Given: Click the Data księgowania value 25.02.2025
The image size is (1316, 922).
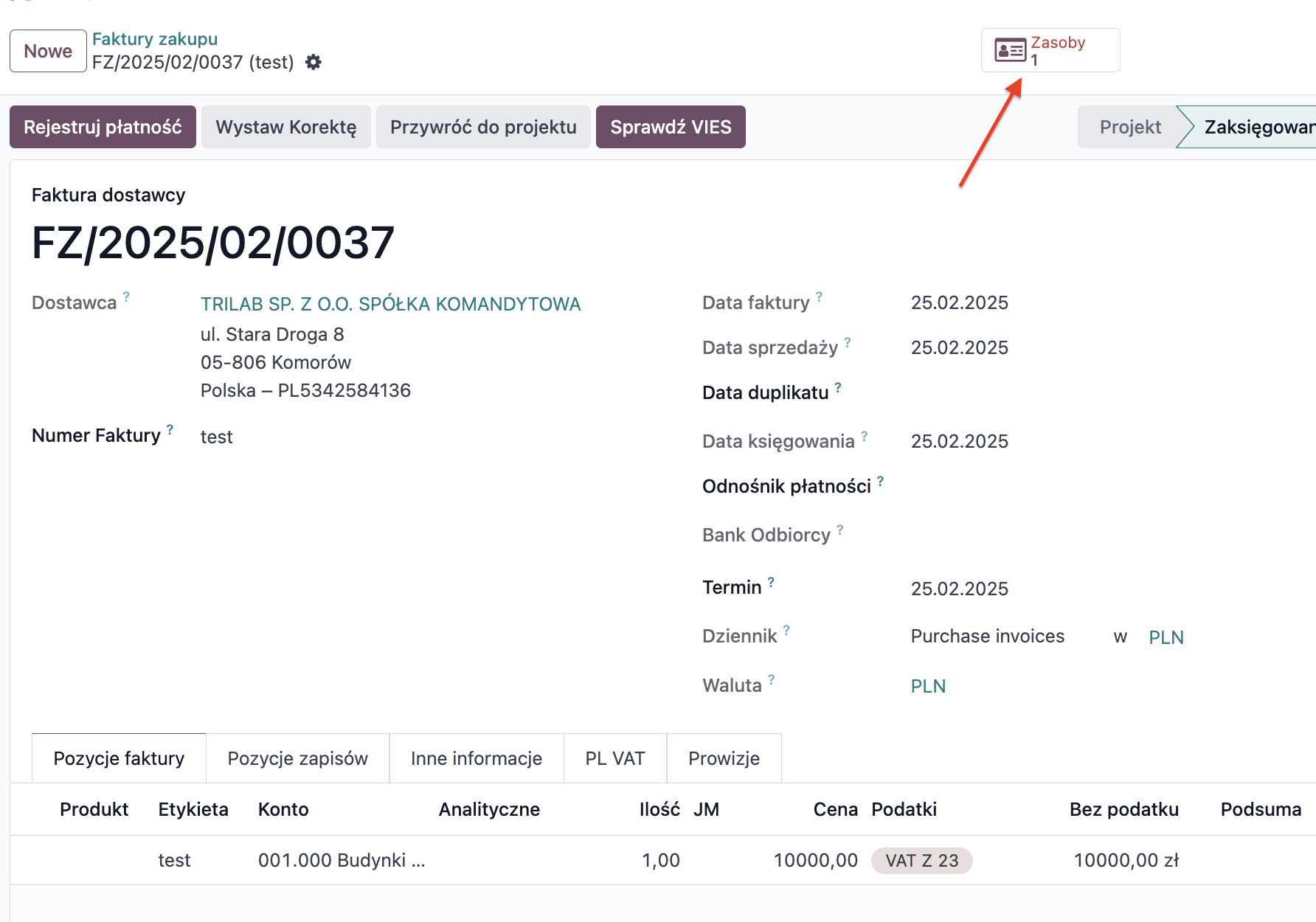Looking at the screenshot, I should (959, 441).
